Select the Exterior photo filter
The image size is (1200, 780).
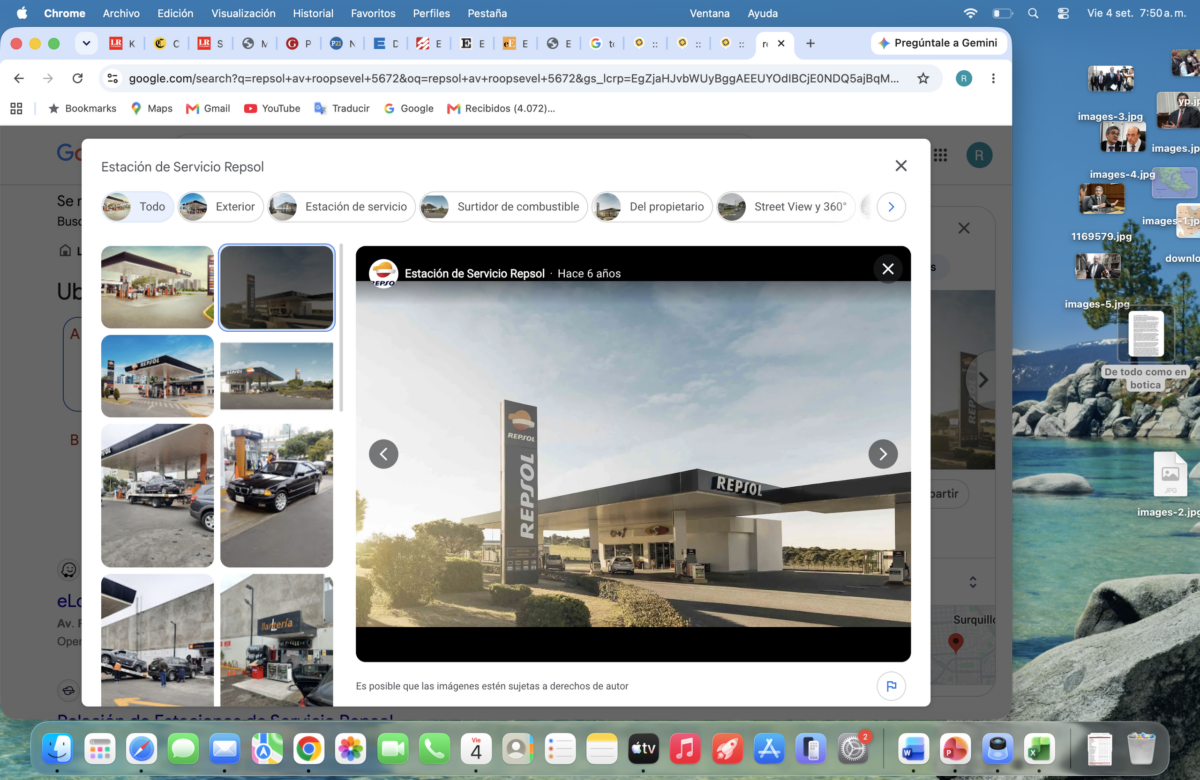[220, 207]
